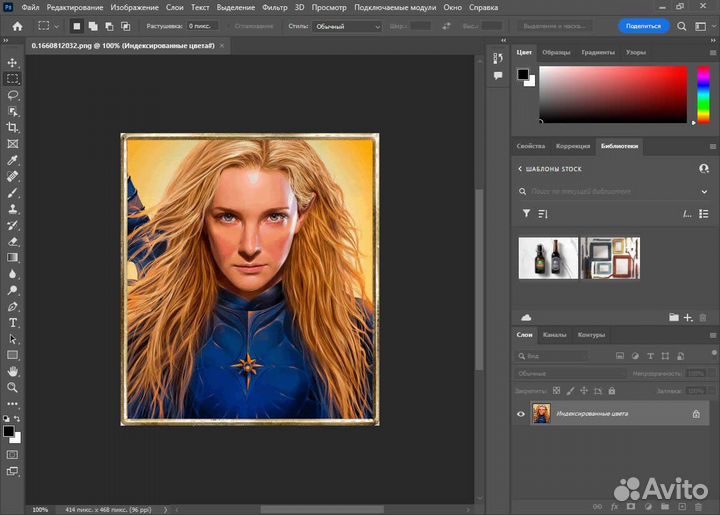Toggle Quick Mask mode
Screen dimensions: 720x515
click(x=12, y=454)
